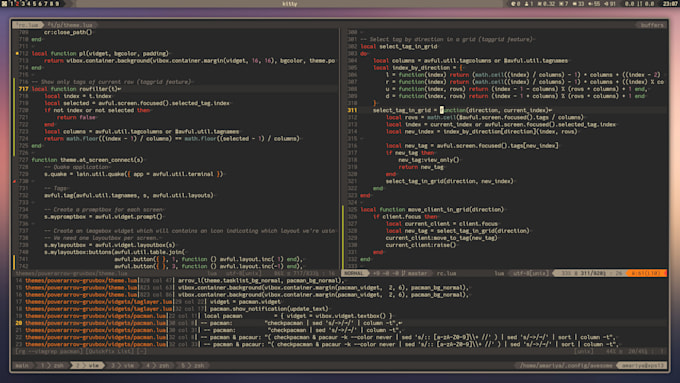Click the NORMAL mode indicator

coord(354,273)
